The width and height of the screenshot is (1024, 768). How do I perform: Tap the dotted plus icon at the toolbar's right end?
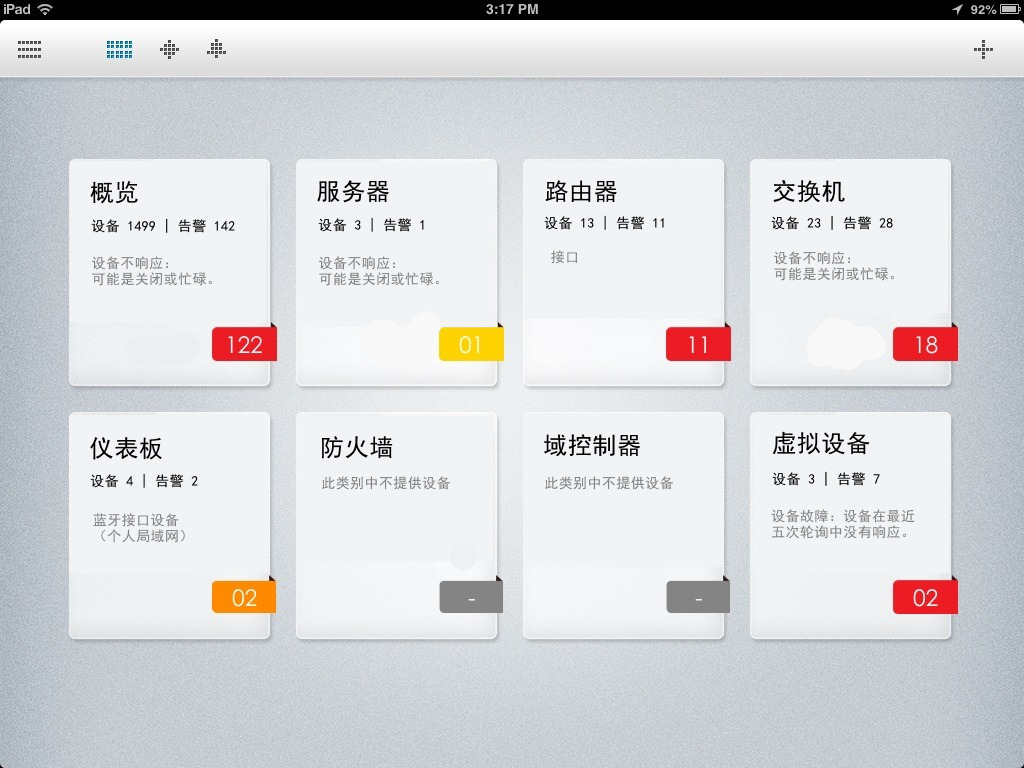(x=983, y=49)
